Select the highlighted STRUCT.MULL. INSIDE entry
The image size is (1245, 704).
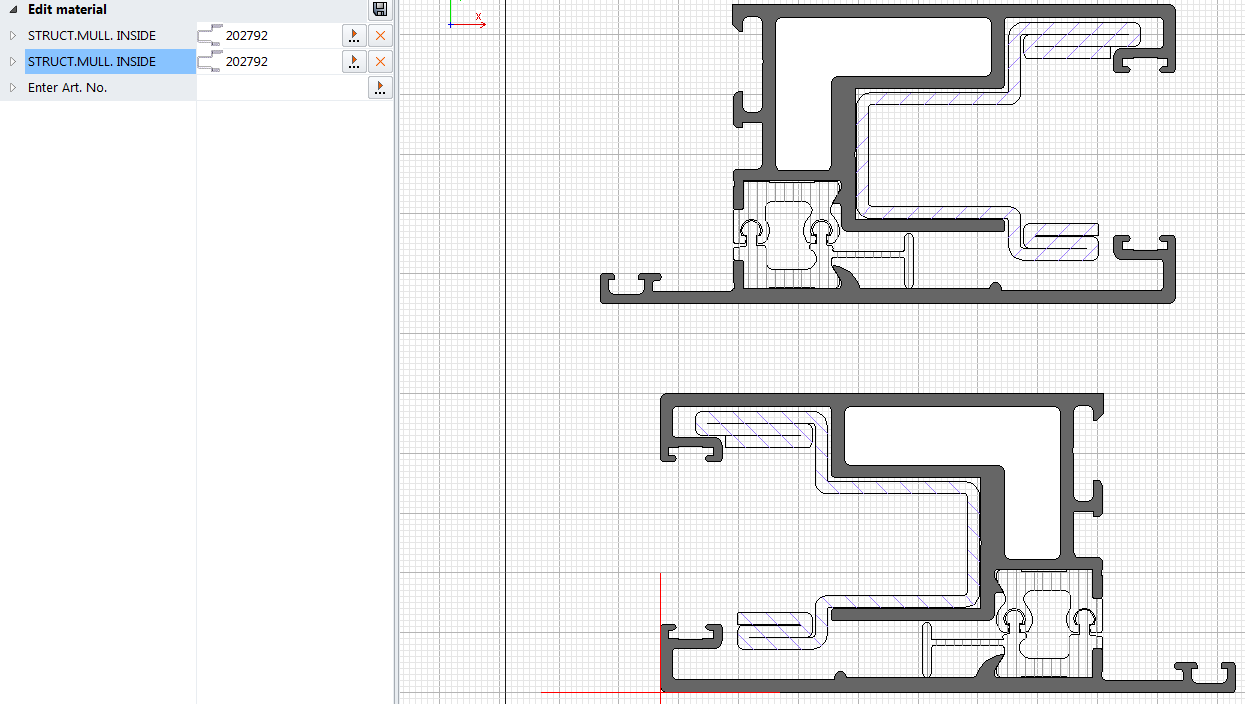[92, 62]
